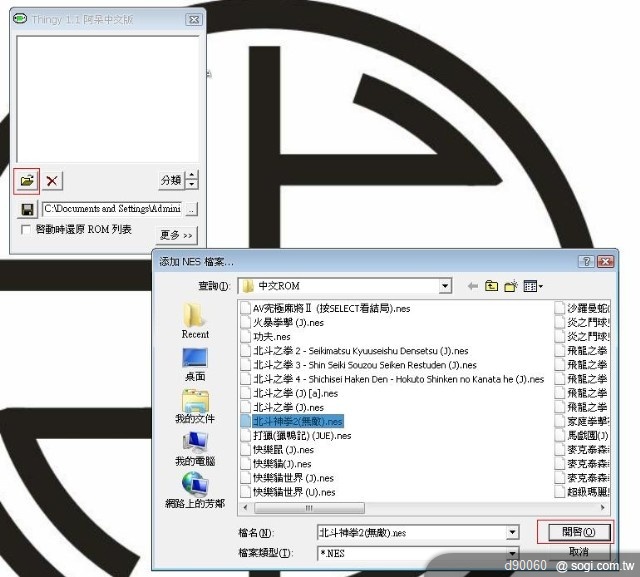
Task: Click the 分類 sort button
Action: pos(171,180)
